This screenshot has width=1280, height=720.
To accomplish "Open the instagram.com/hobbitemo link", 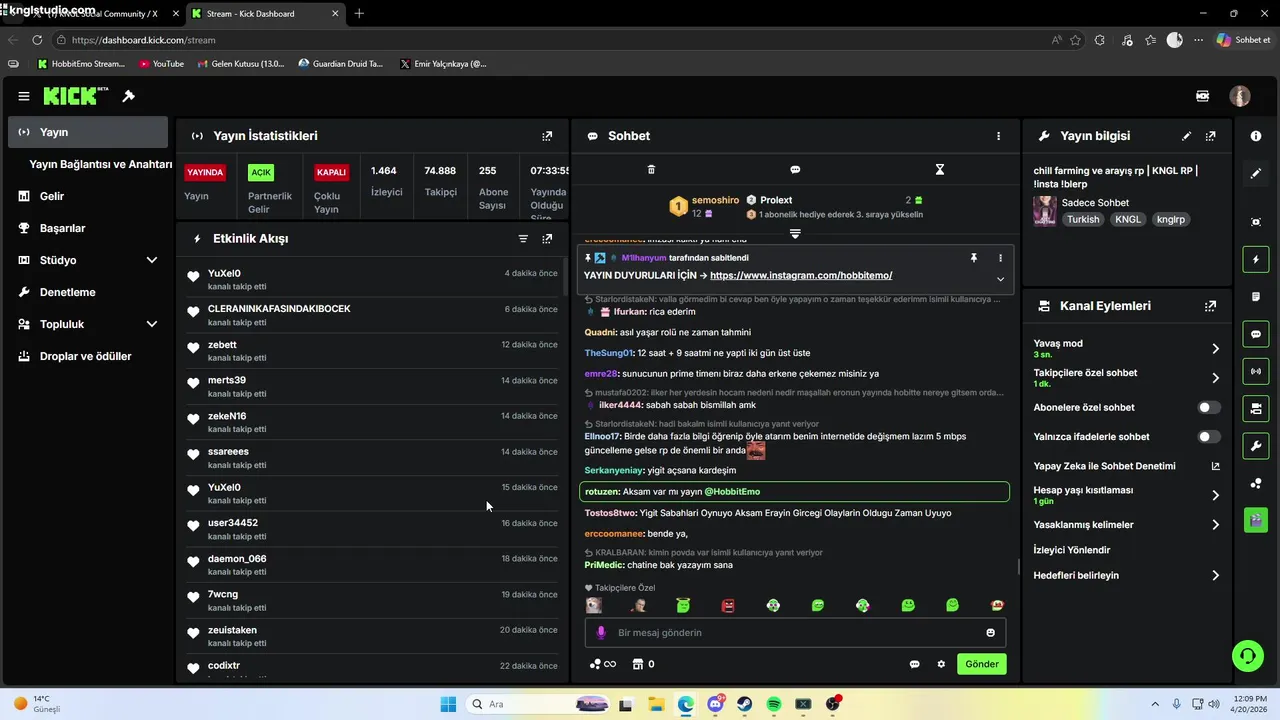I will [801, 275].
